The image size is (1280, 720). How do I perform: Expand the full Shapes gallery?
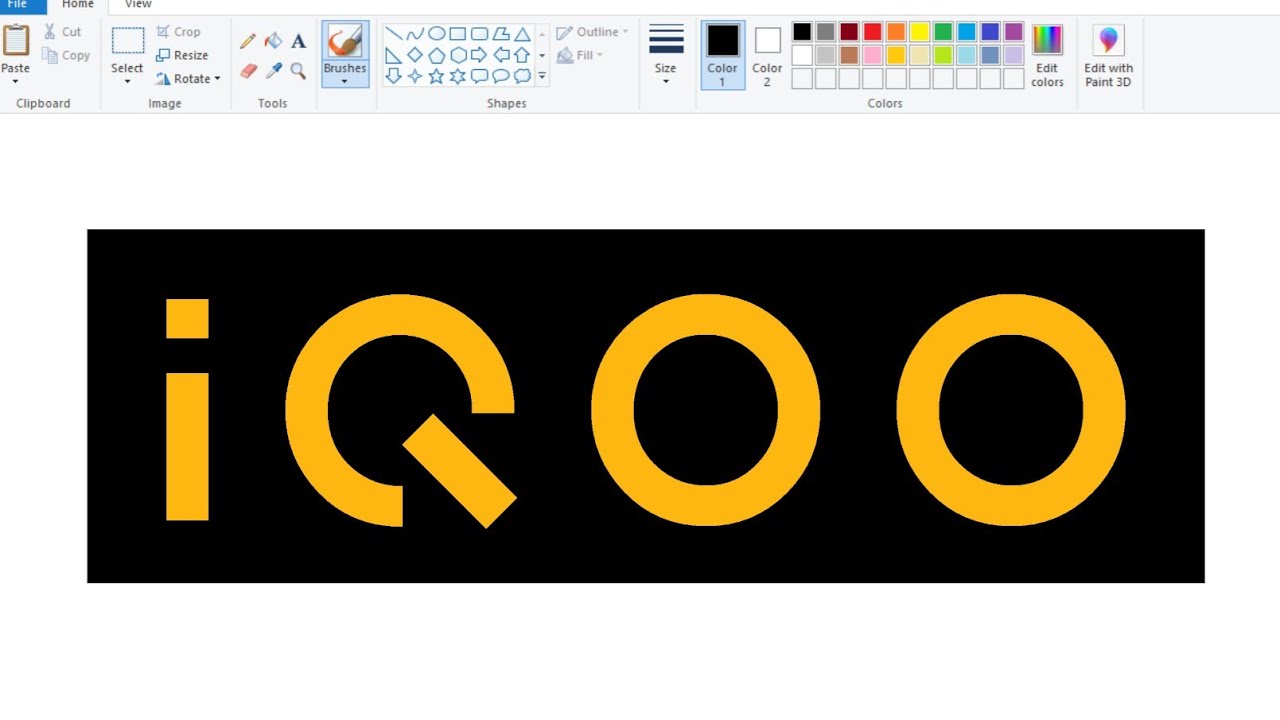[542, 76]
